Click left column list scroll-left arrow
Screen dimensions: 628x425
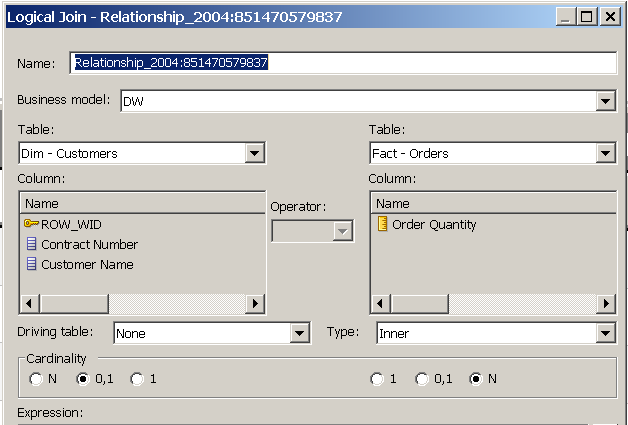(30, 304)
